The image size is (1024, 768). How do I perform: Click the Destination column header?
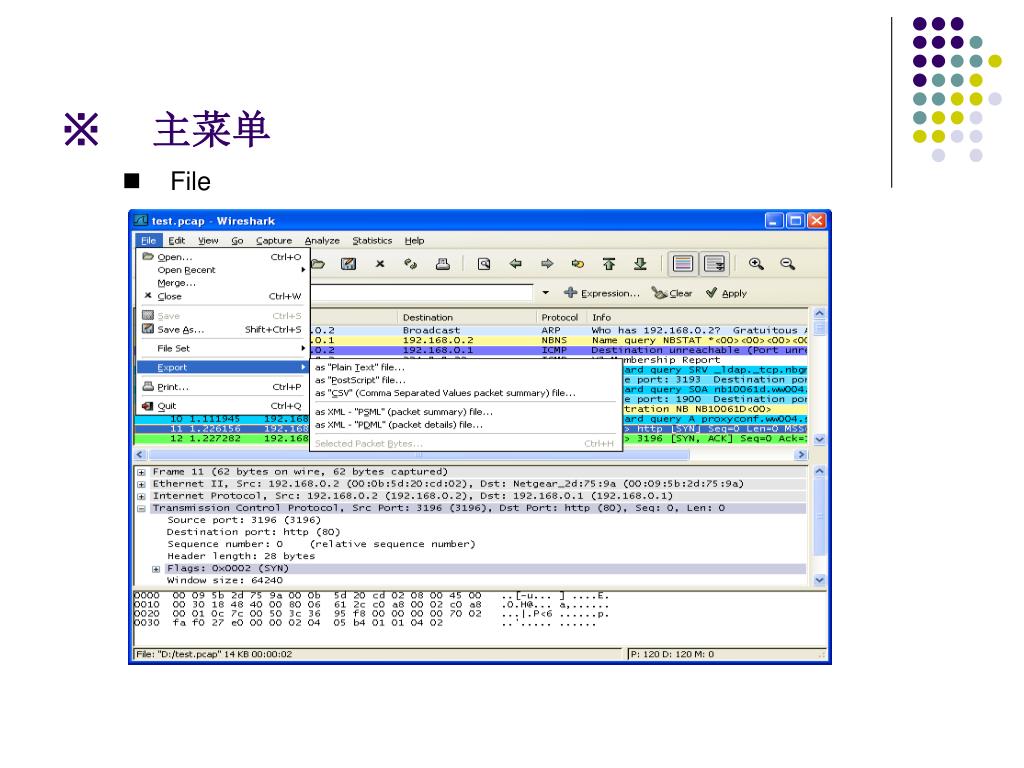(467, 317)
